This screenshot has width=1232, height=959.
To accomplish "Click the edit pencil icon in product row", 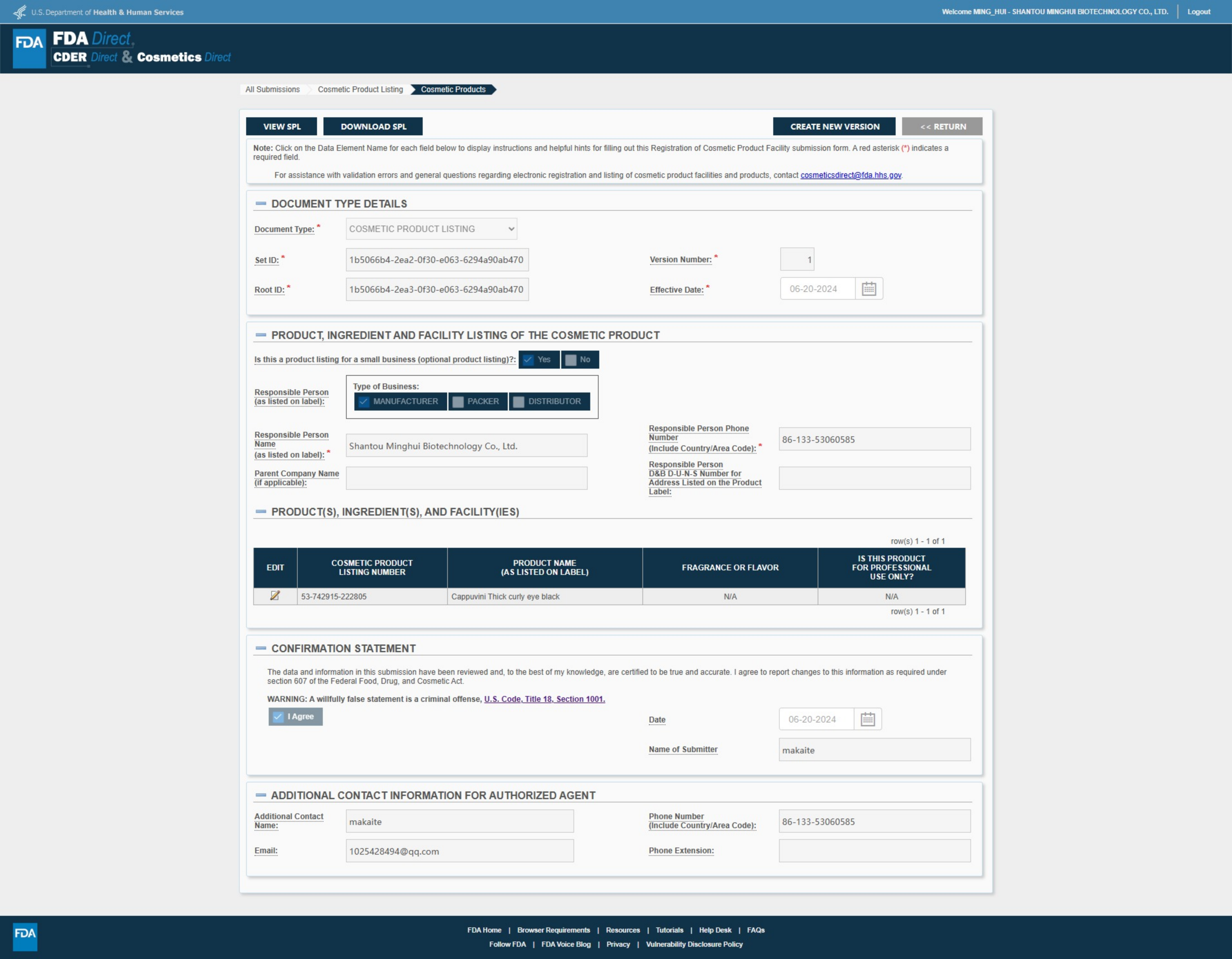I will tap(275, 596).
